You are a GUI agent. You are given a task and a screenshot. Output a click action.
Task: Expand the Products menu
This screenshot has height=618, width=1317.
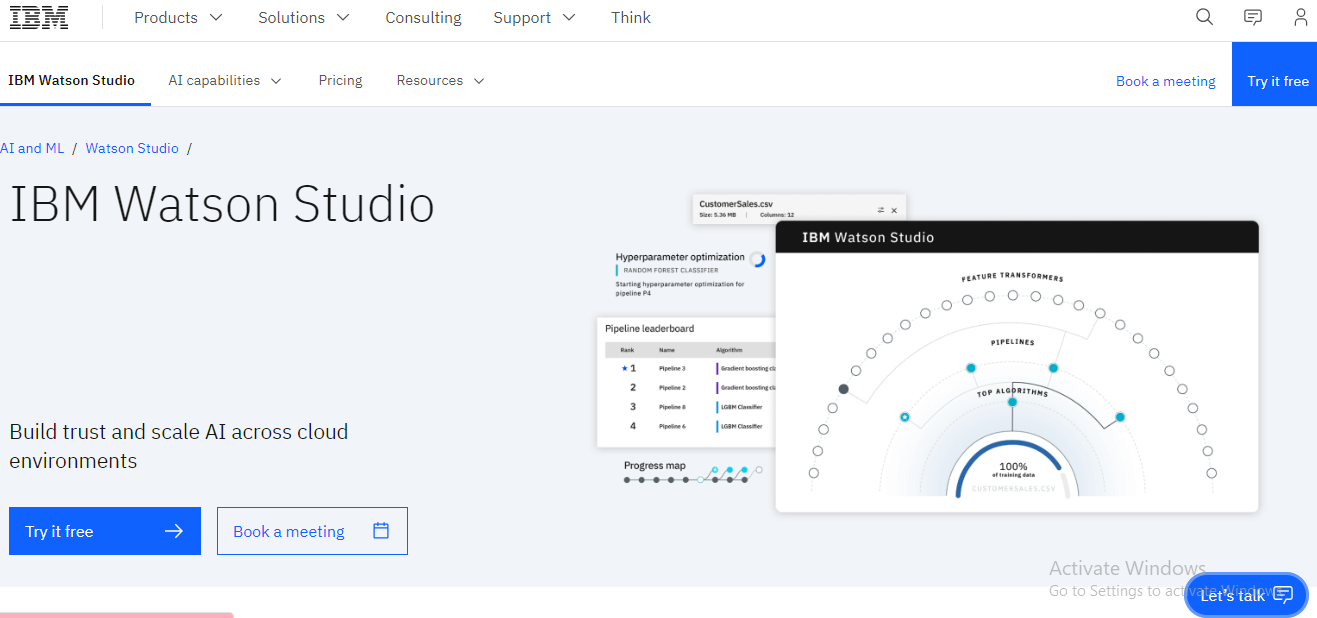click(178, 18)
